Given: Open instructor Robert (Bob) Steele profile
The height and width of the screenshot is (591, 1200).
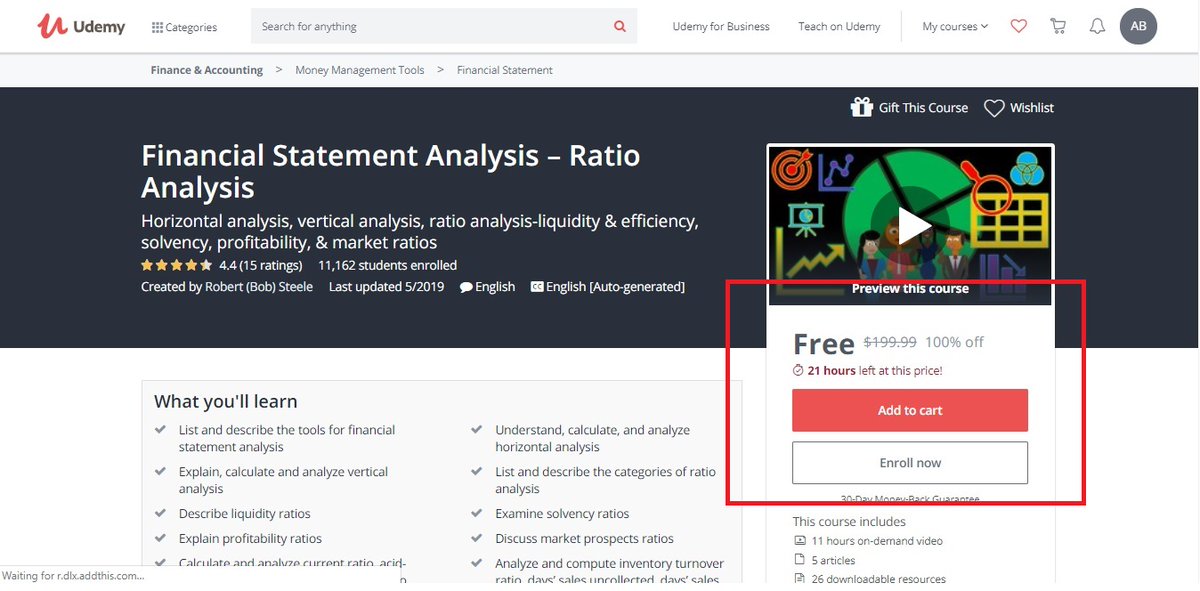Looking at the screenshot, I should click(x=259, y=287).
